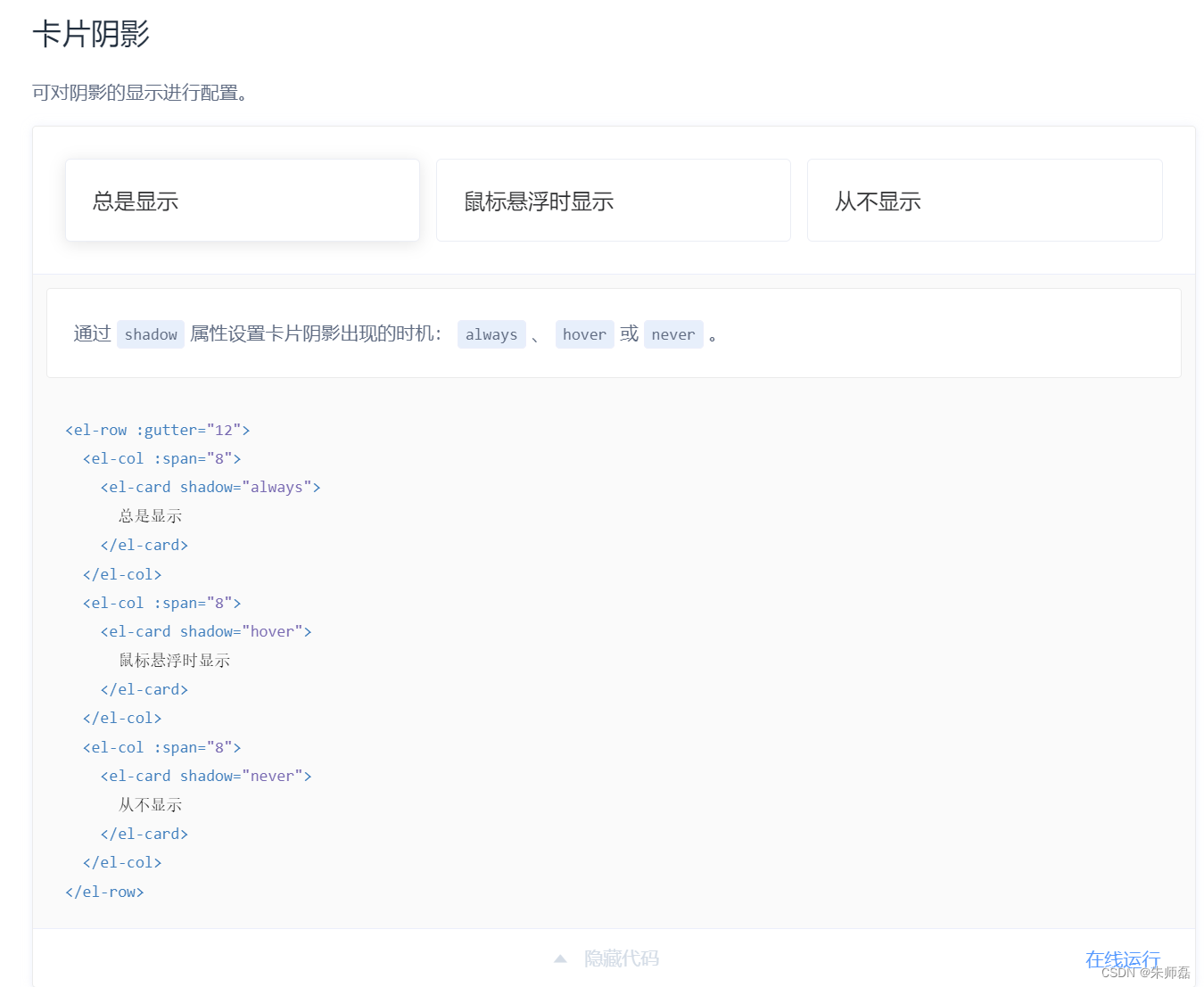Click the closing el-row code line

click(104, 891)
